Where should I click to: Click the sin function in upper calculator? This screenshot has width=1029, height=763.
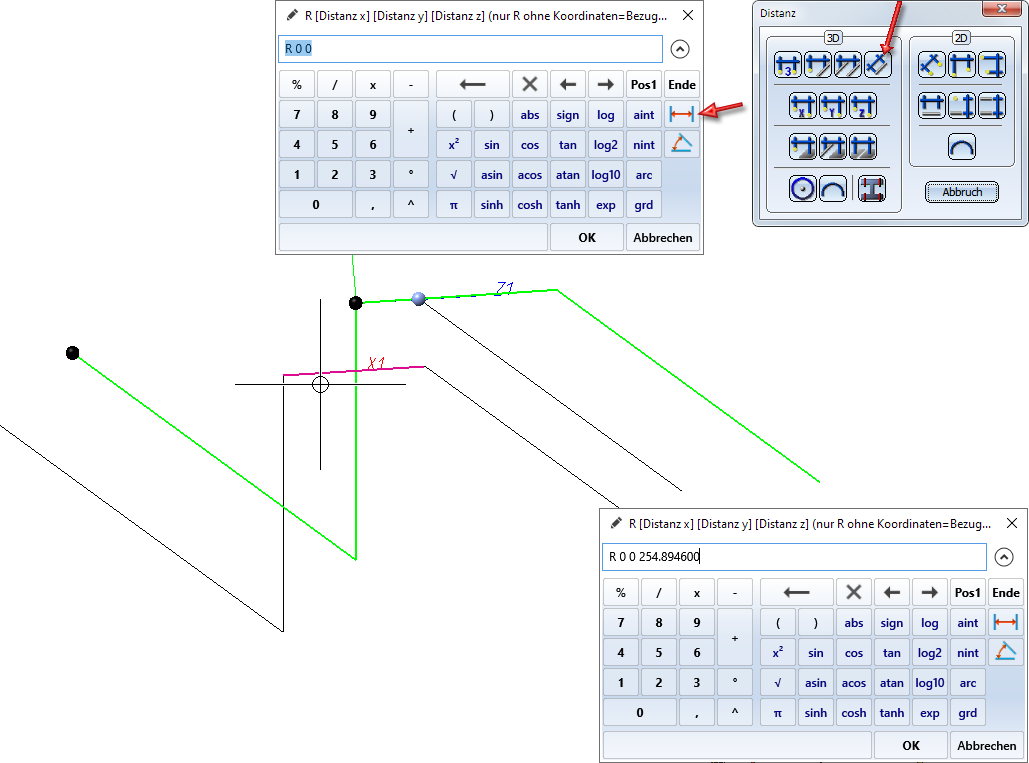point(492,145)
